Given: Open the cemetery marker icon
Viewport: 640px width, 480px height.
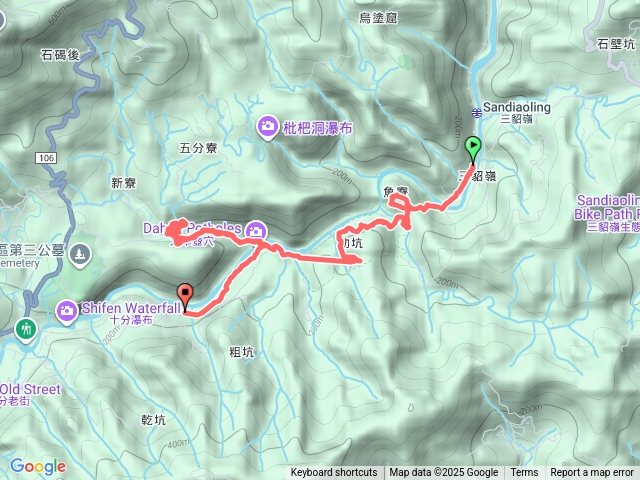Looking at the screenshot, I should pos(80,254).
